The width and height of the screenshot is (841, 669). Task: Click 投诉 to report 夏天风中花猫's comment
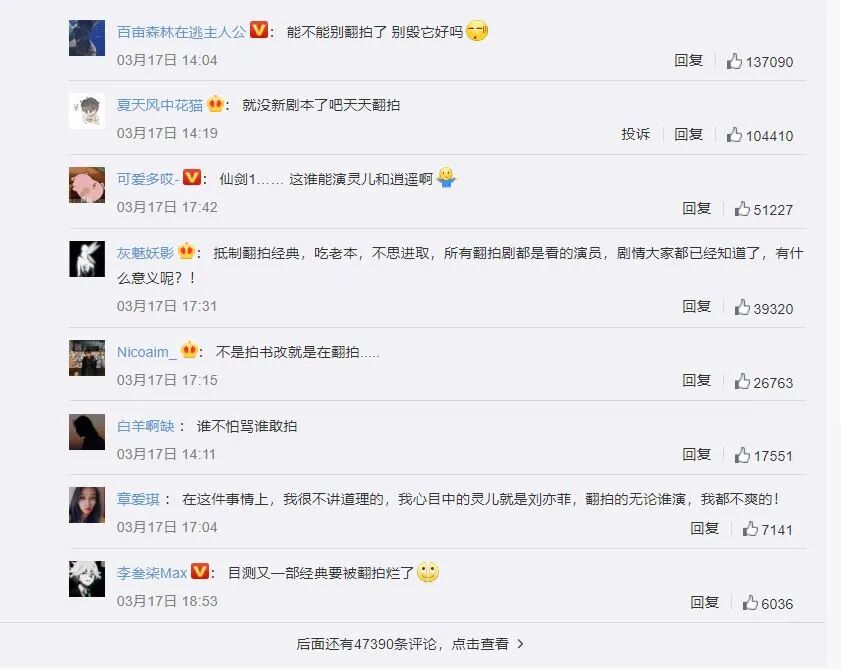tap(636, 134)
